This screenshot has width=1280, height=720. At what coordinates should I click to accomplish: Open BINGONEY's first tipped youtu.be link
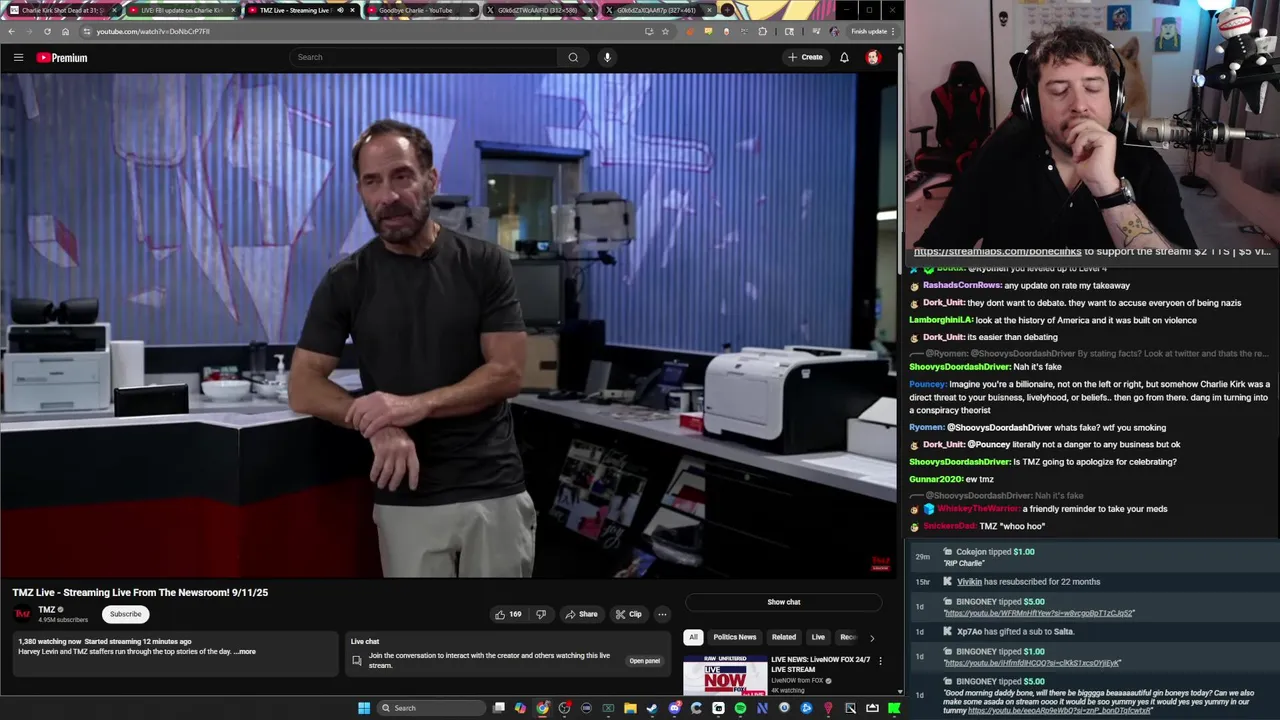(1039, 613)
